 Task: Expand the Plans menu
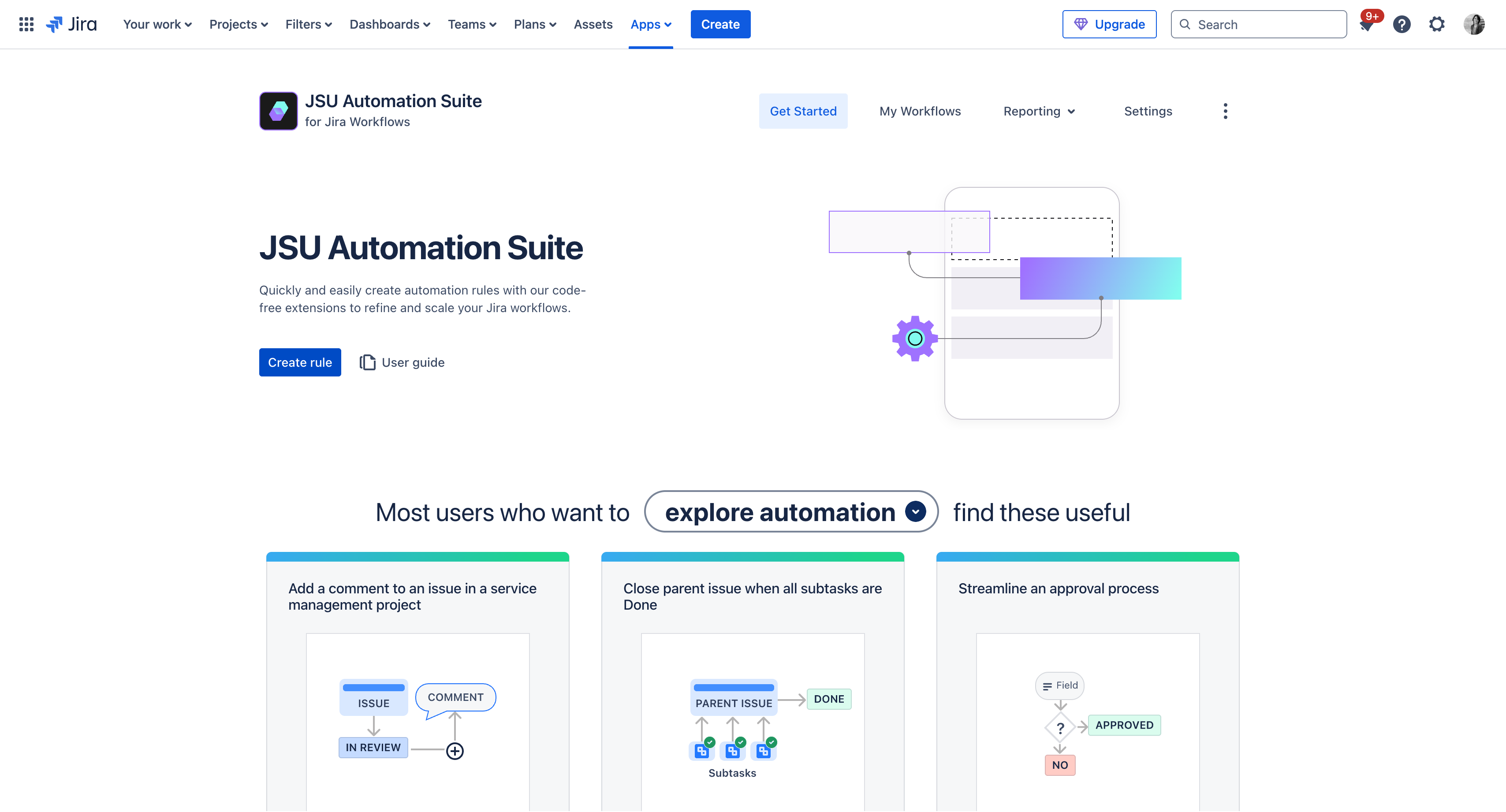[535, 24]
